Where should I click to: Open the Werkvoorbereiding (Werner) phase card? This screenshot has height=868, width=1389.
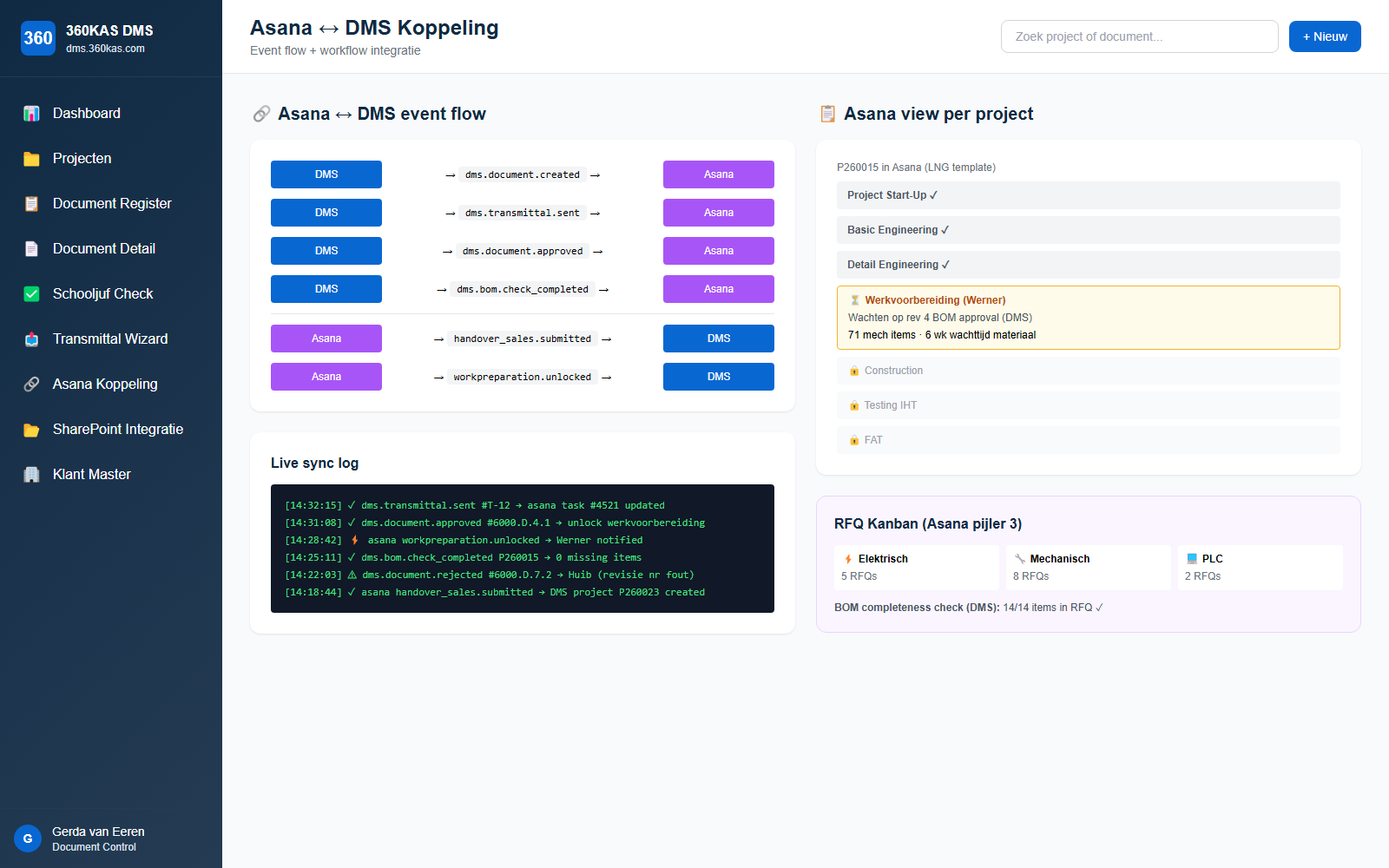[x=1089, y=318]
